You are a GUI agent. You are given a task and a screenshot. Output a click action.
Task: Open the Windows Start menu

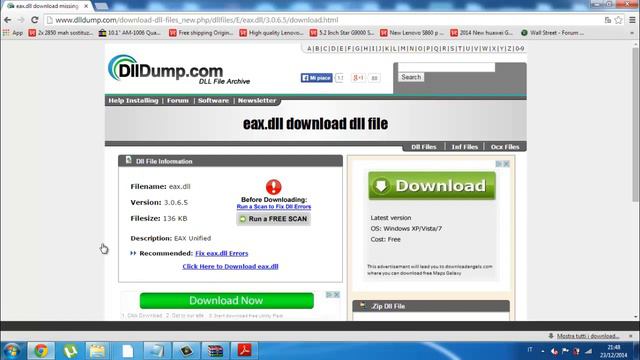click(12, 351)
